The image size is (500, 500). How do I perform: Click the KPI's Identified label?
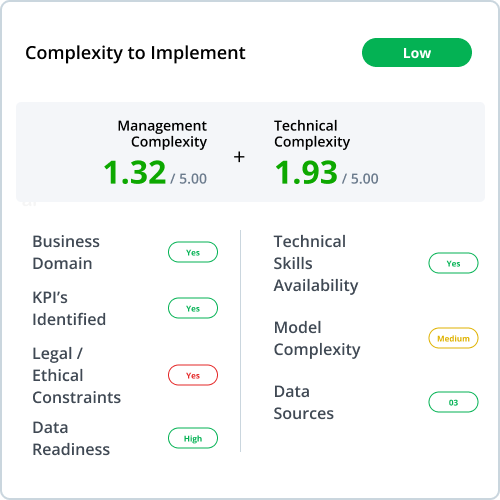pos(69,308)
